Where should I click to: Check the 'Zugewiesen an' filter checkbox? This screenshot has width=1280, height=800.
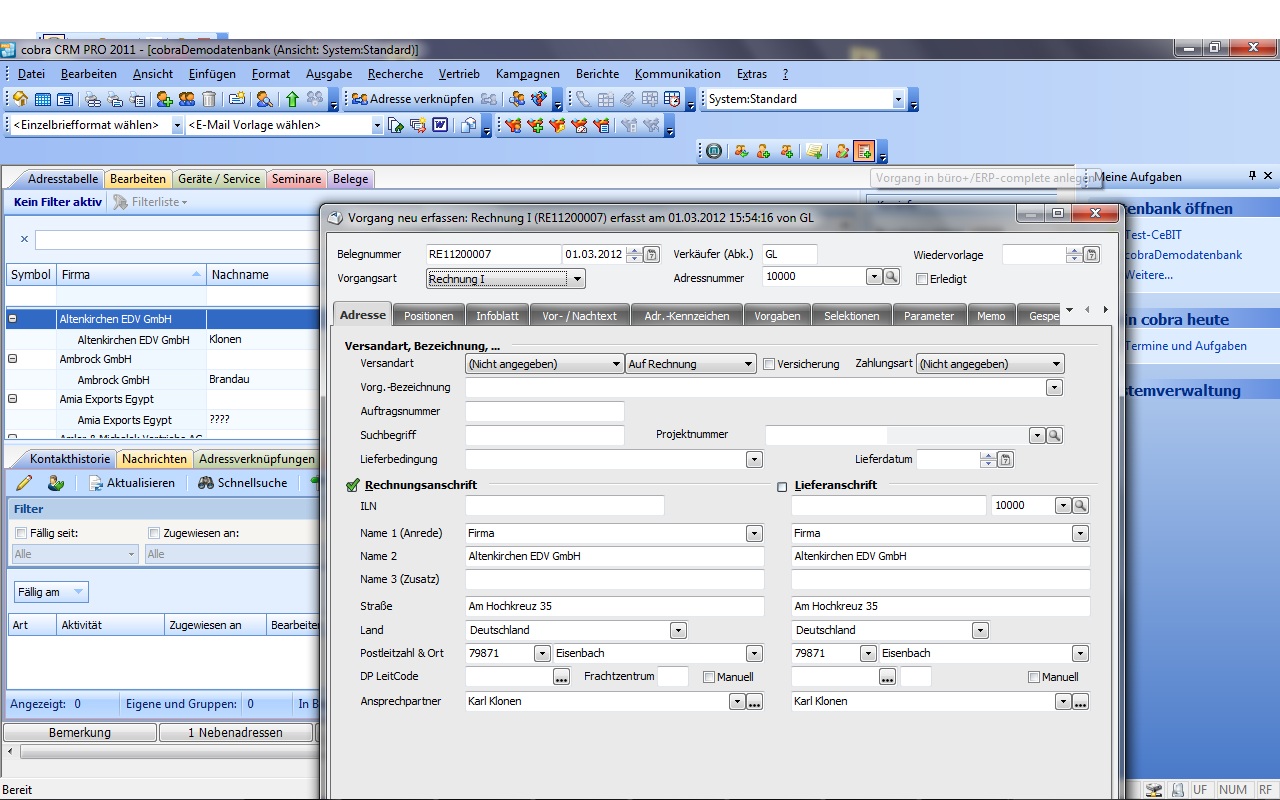click(154, 533)
